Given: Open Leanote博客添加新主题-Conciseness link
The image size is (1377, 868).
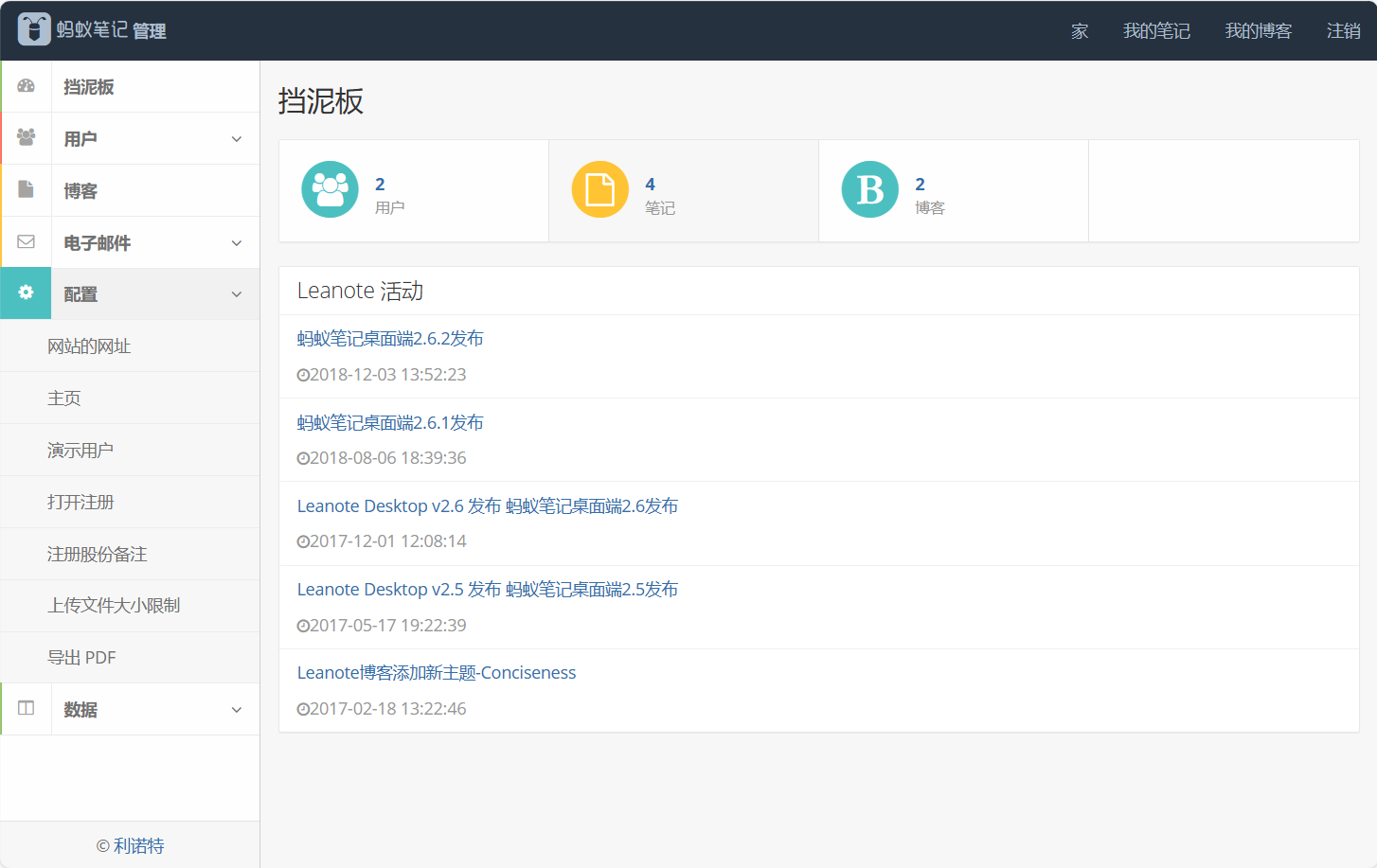Looking at the screenshot, I should (x=437, y=673).
